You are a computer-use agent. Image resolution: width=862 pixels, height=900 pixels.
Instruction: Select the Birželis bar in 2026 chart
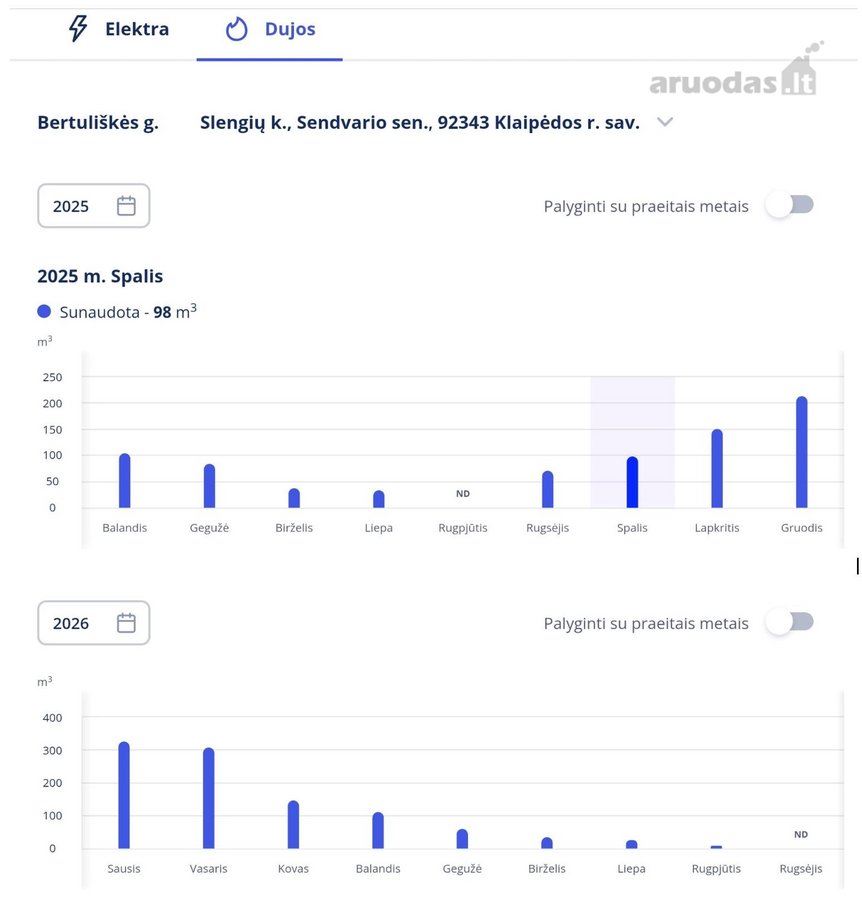(547, 843)
